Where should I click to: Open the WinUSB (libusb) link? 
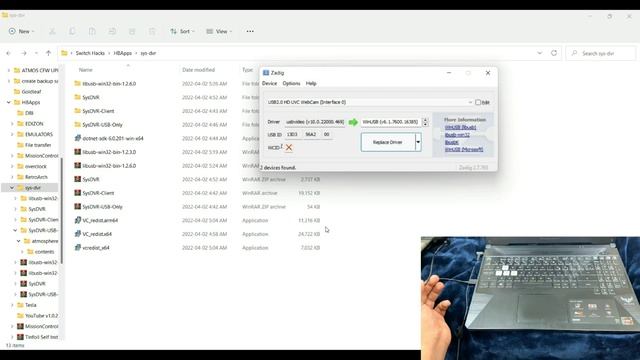(460, 127)
